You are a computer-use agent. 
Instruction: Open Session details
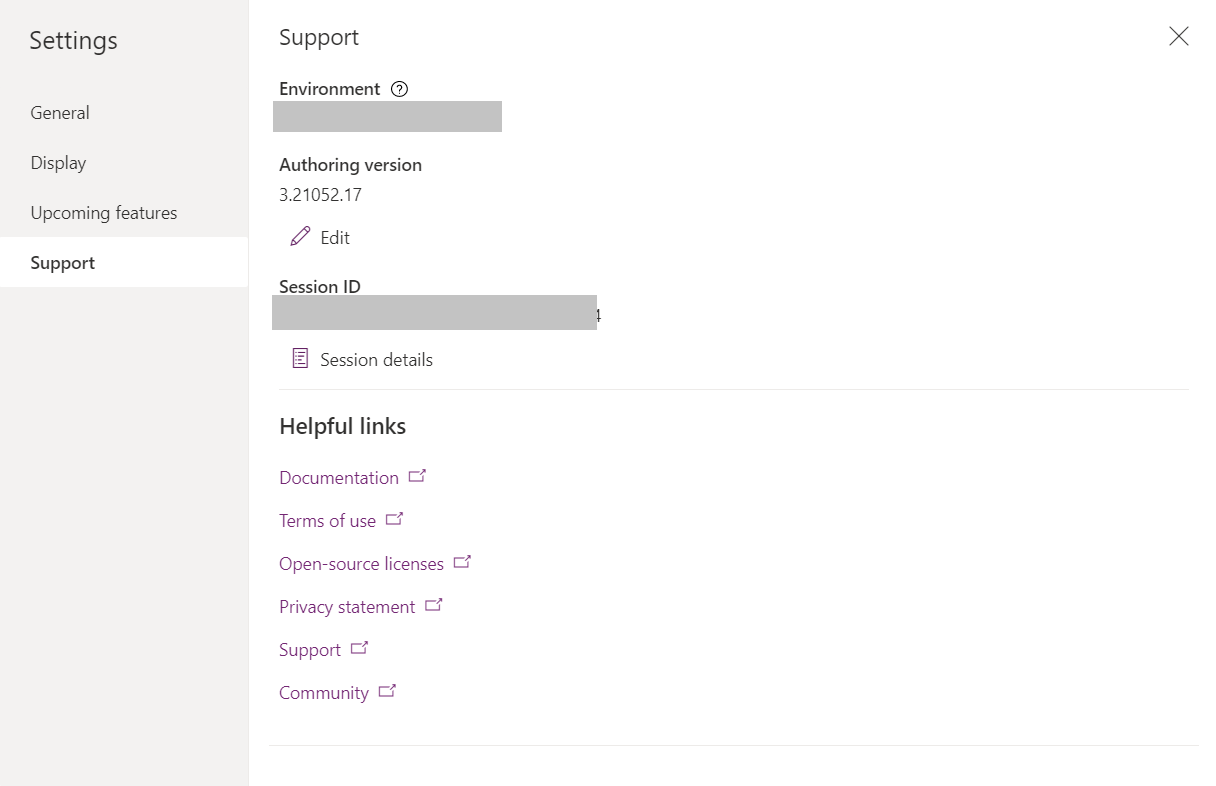376,360
